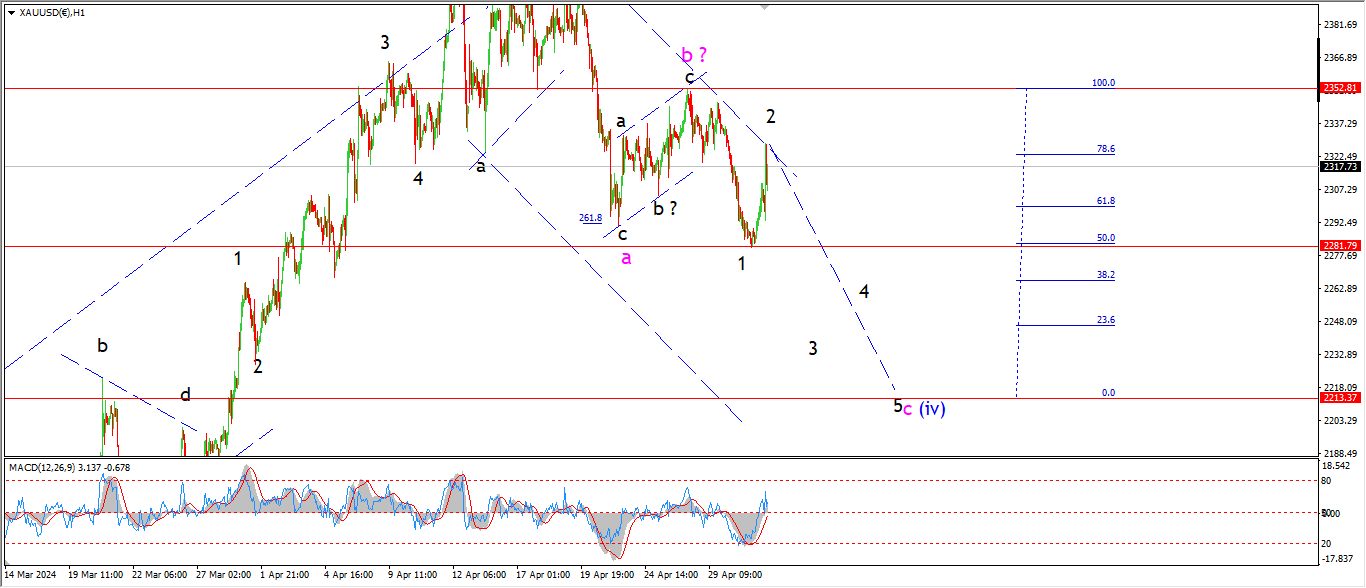Select the blue "(iv)" wave label
Image resolution: width=1366 pixels, height=588 pixels.
932,408
